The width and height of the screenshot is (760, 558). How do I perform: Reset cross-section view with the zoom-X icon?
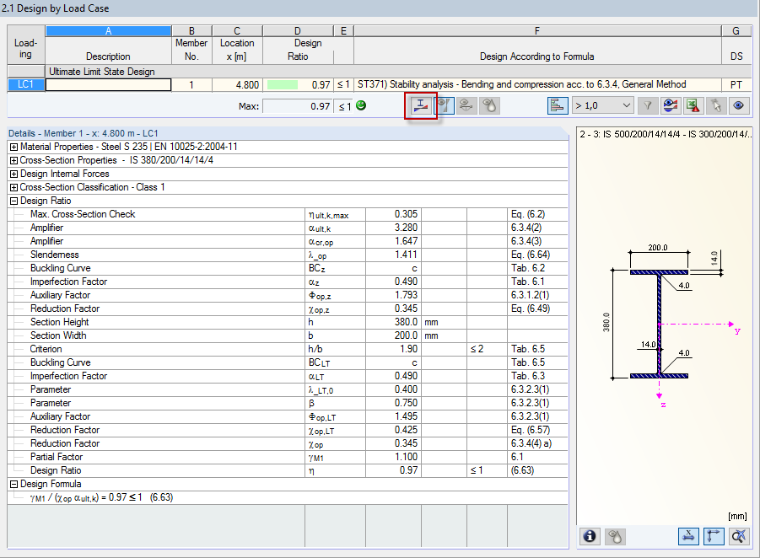[x=739, y=536]
